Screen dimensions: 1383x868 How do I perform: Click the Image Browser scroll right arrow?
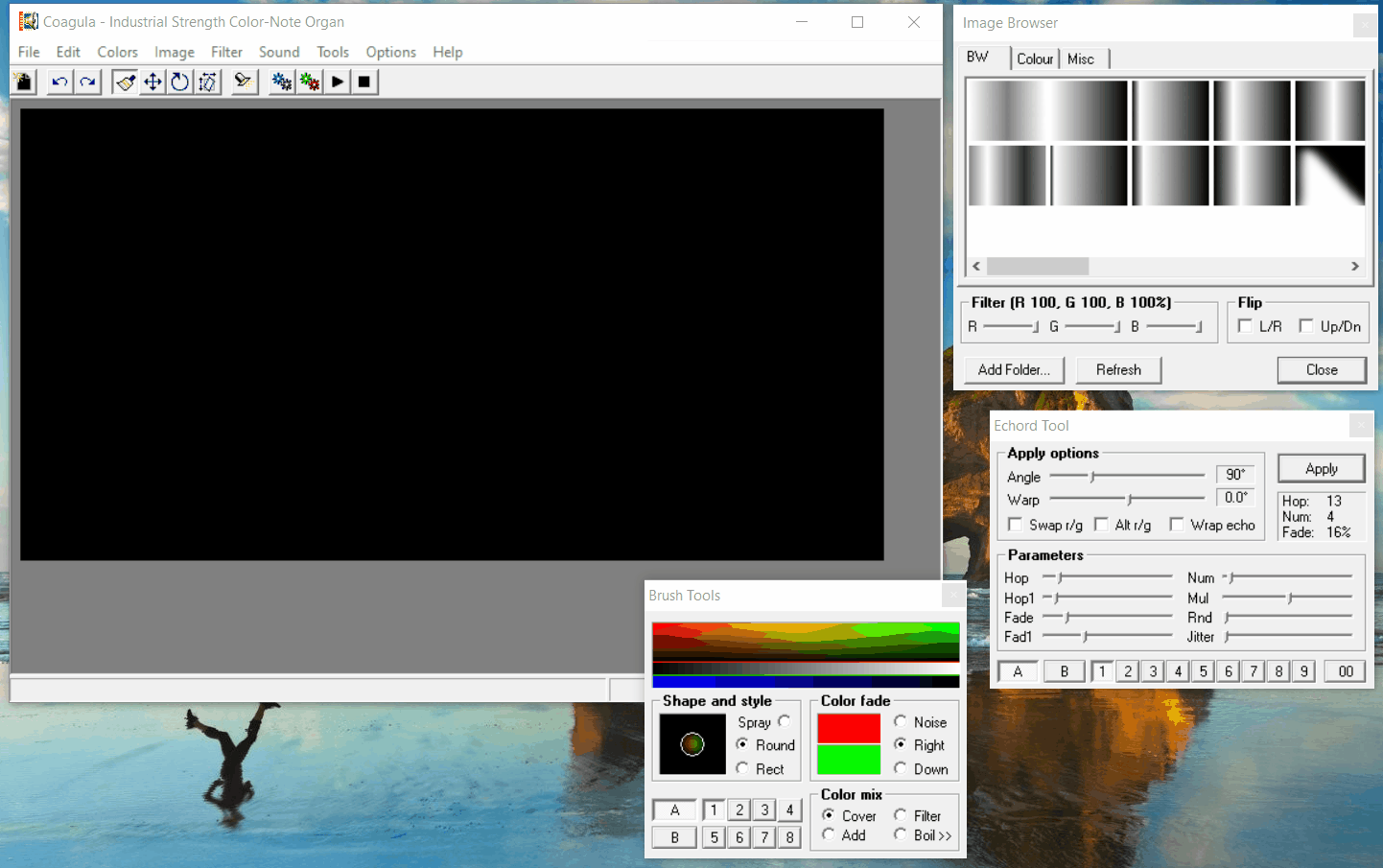(x=1355, y=267)
